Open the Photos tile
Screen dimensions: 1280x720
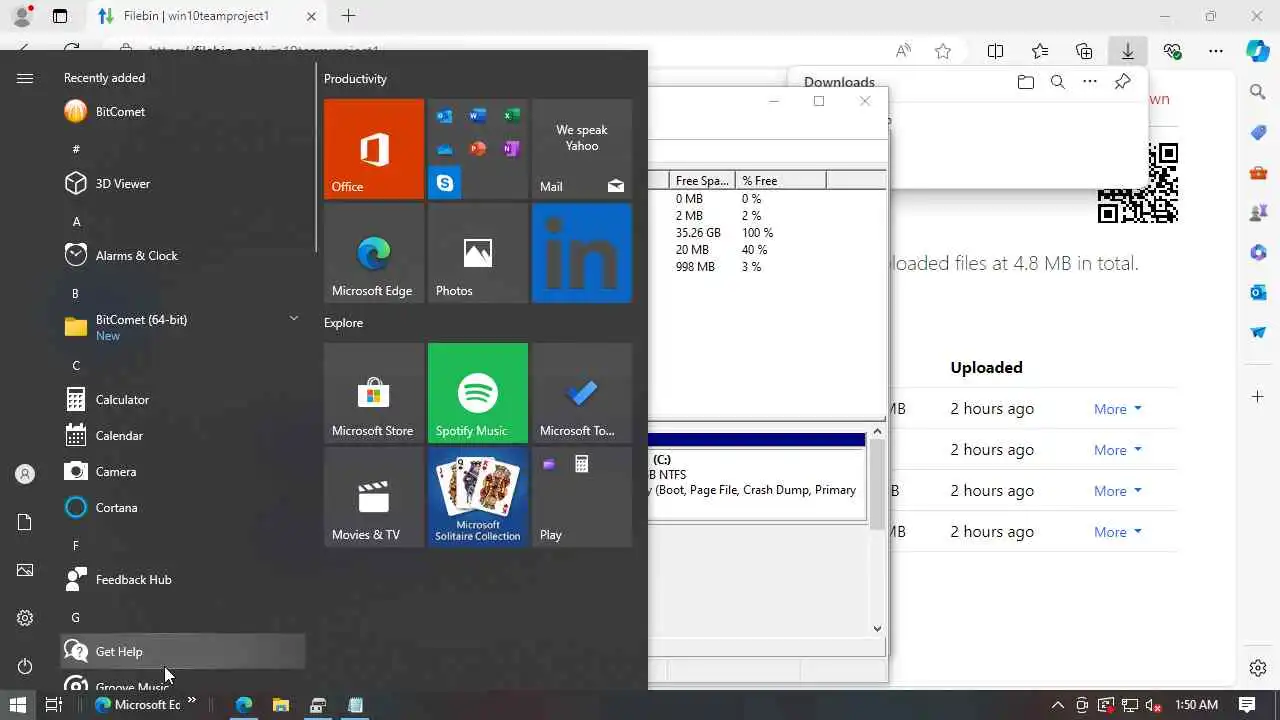pyautogui.click(x=478, y=253)
